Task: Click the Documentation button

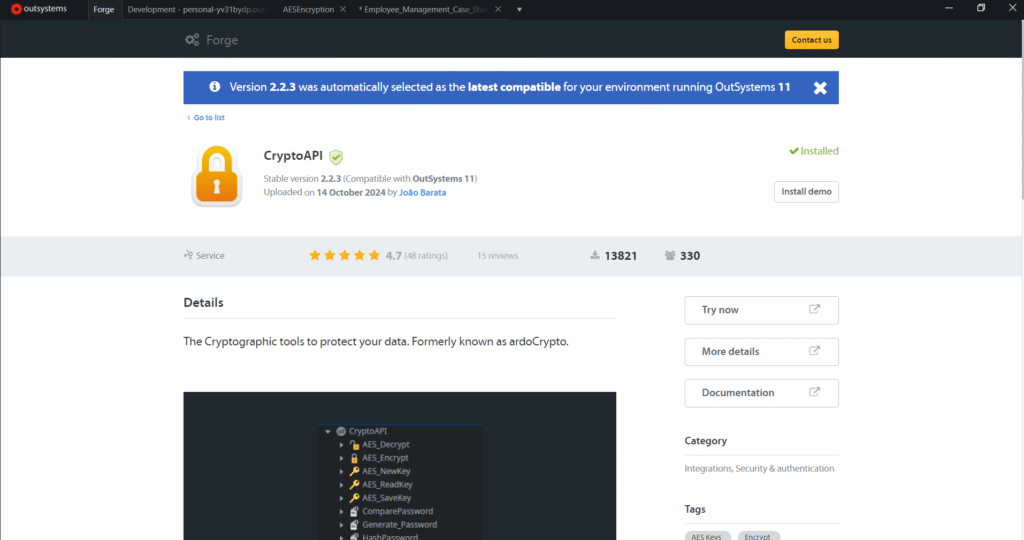Action: click(x=761, y=393)
